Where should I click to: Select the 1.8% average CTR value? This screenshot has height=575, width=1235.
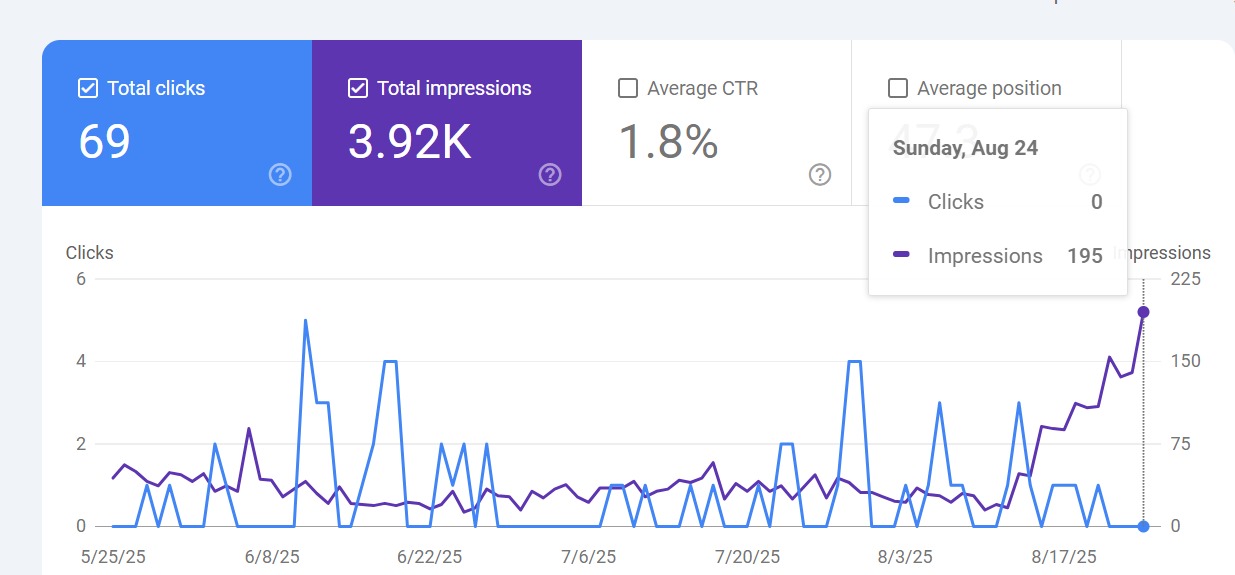pos(668,141)
